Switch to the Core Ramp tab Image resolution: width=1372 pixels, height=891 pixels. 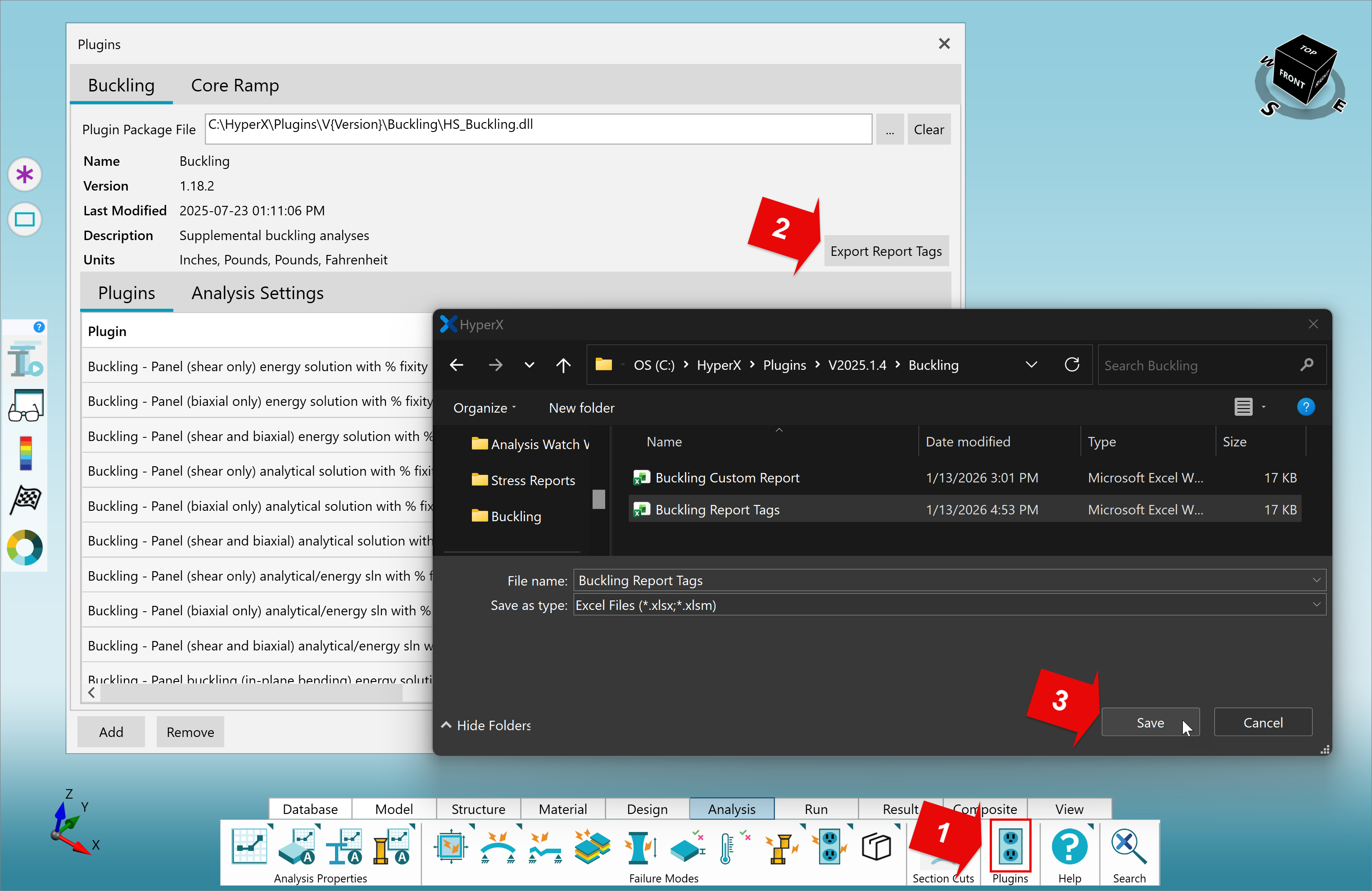[235, 85]
